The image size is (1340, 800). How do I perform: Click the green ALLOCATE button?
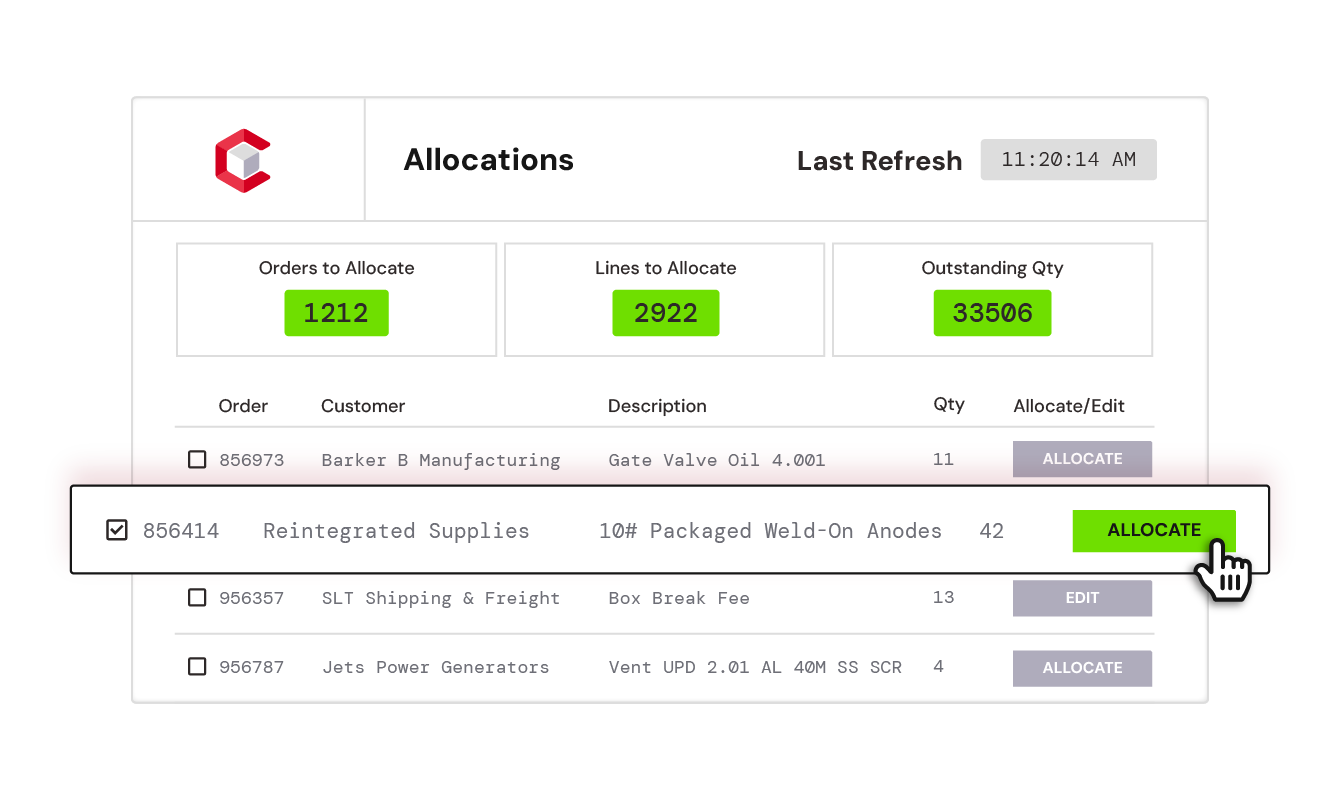point(1154,530)
